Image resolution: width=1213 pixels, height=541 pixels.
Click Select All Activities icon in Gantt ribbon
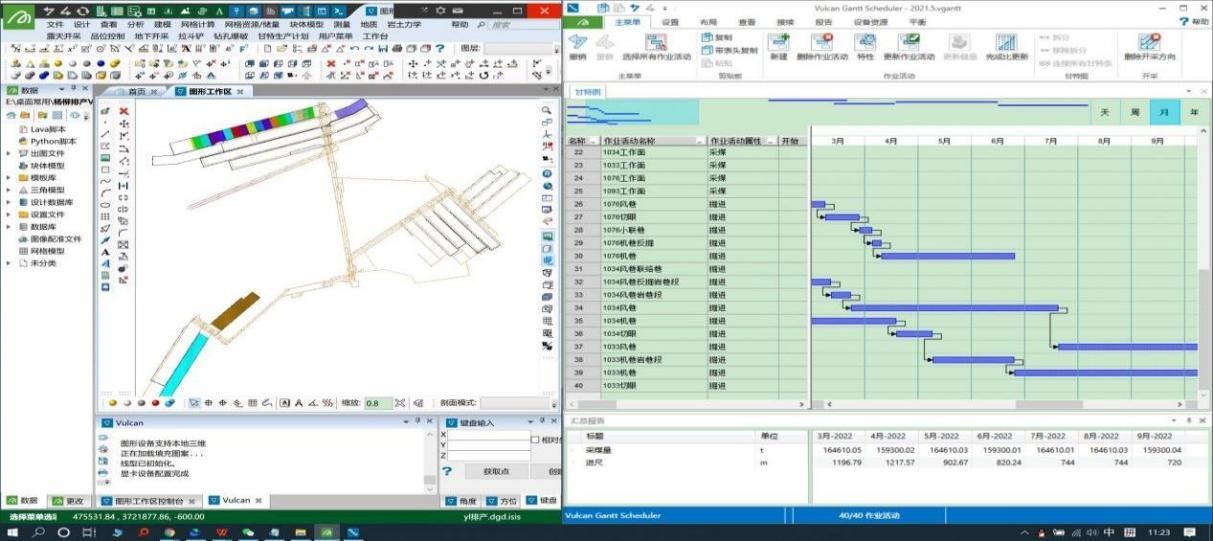coord(656,42)
